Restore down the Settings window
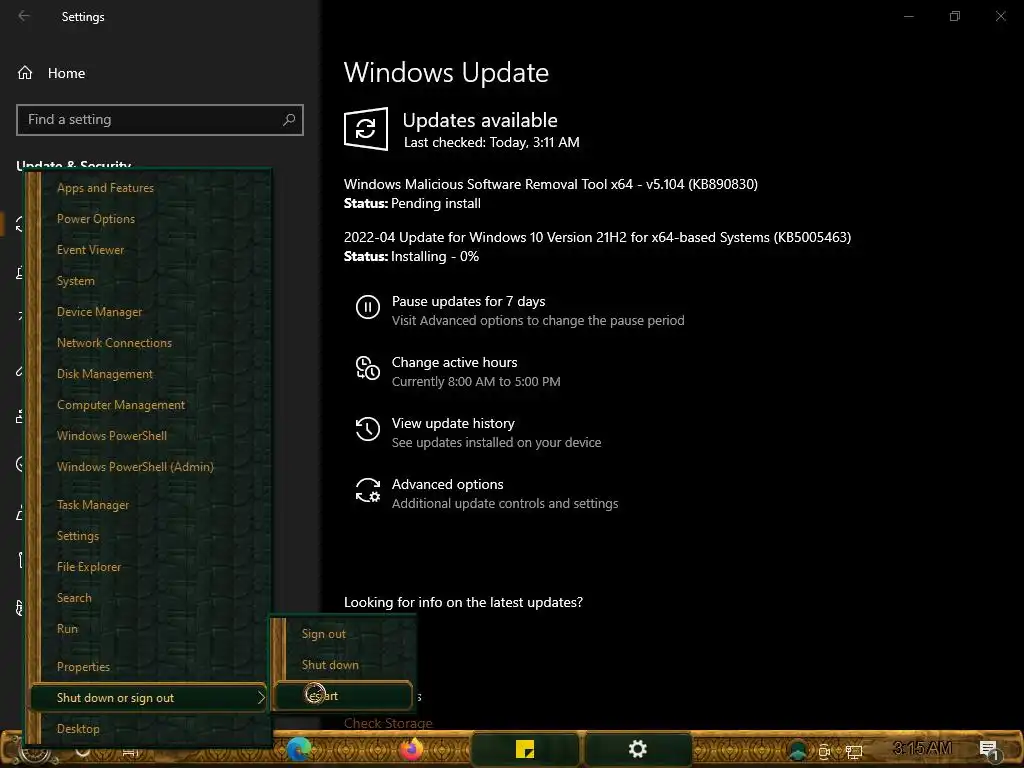Image resolution: width=1024 pixels, height=768 pixels. [x=955, y=16]
